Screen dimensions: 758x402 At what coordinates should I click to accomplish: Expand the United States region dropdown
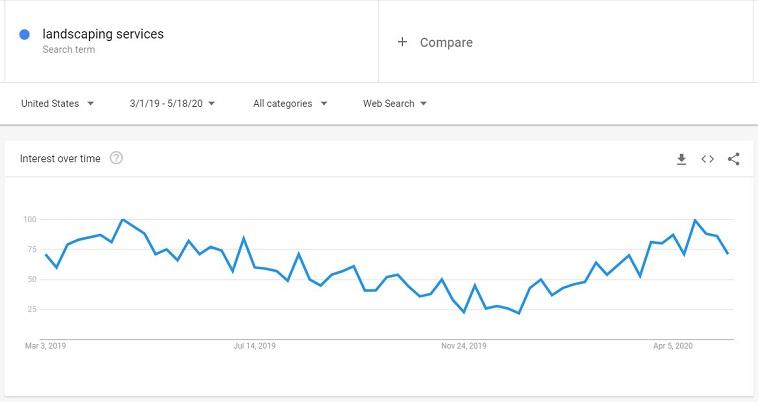58,103
